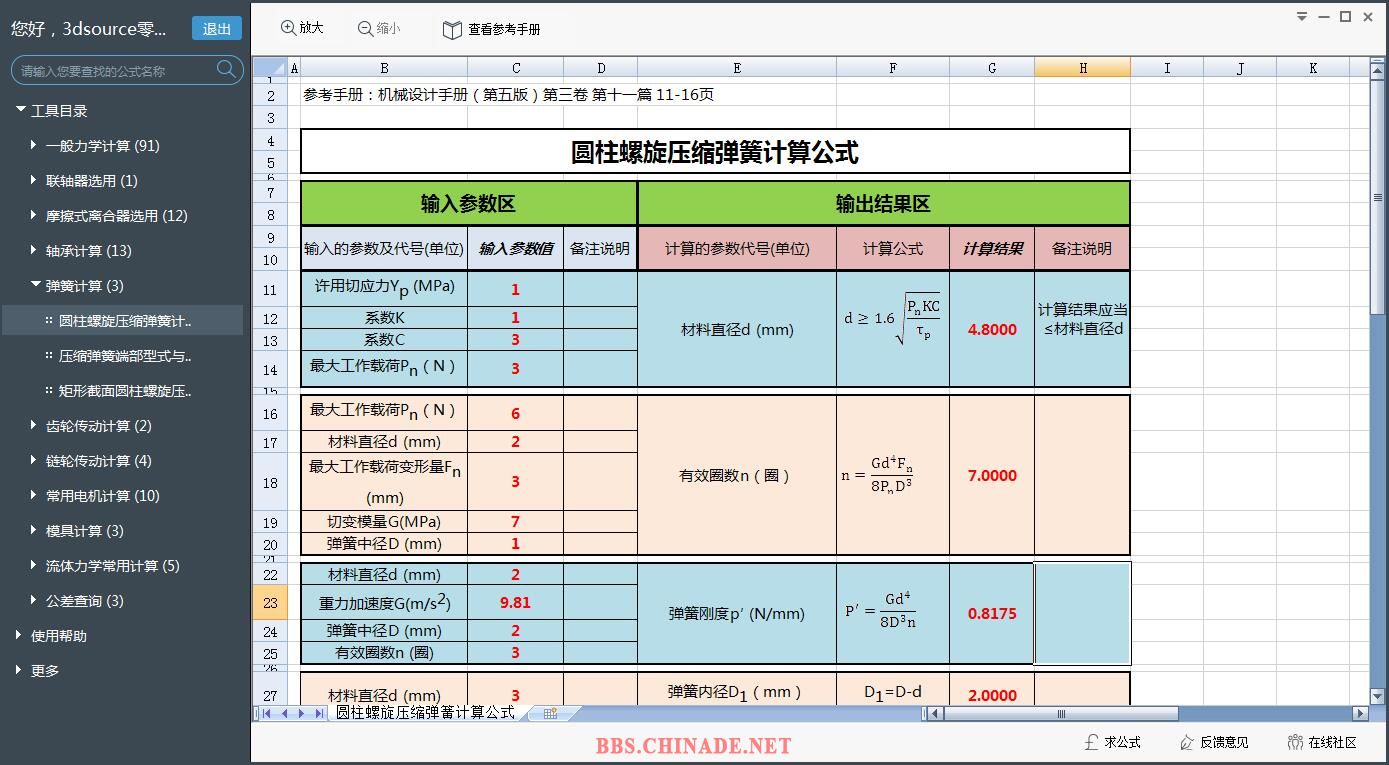Select column B header

[x=384, y=68]
